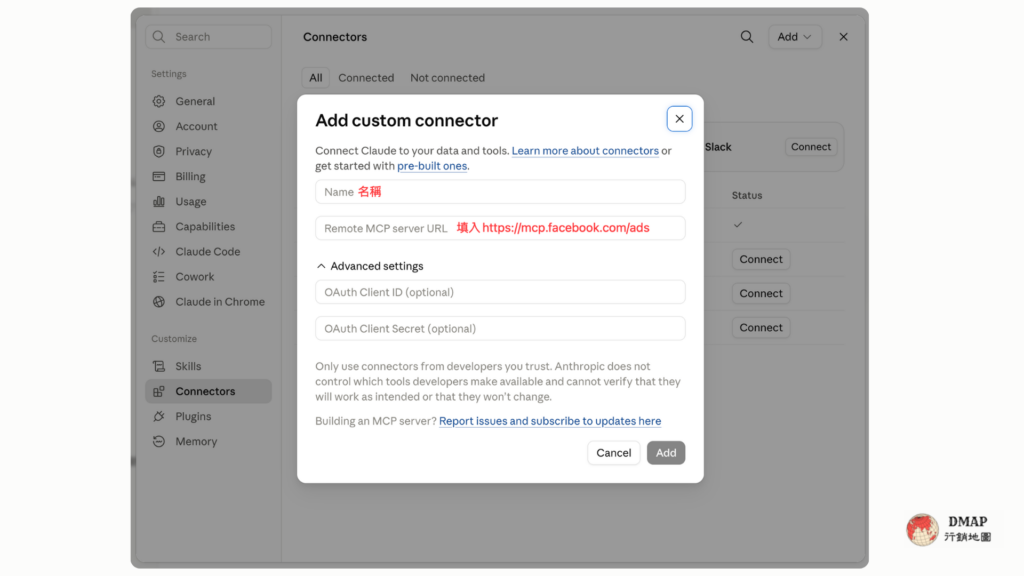Open Claude in Chrome settings
Screen dimensions: 1024x576
click(x=208, y=302)
